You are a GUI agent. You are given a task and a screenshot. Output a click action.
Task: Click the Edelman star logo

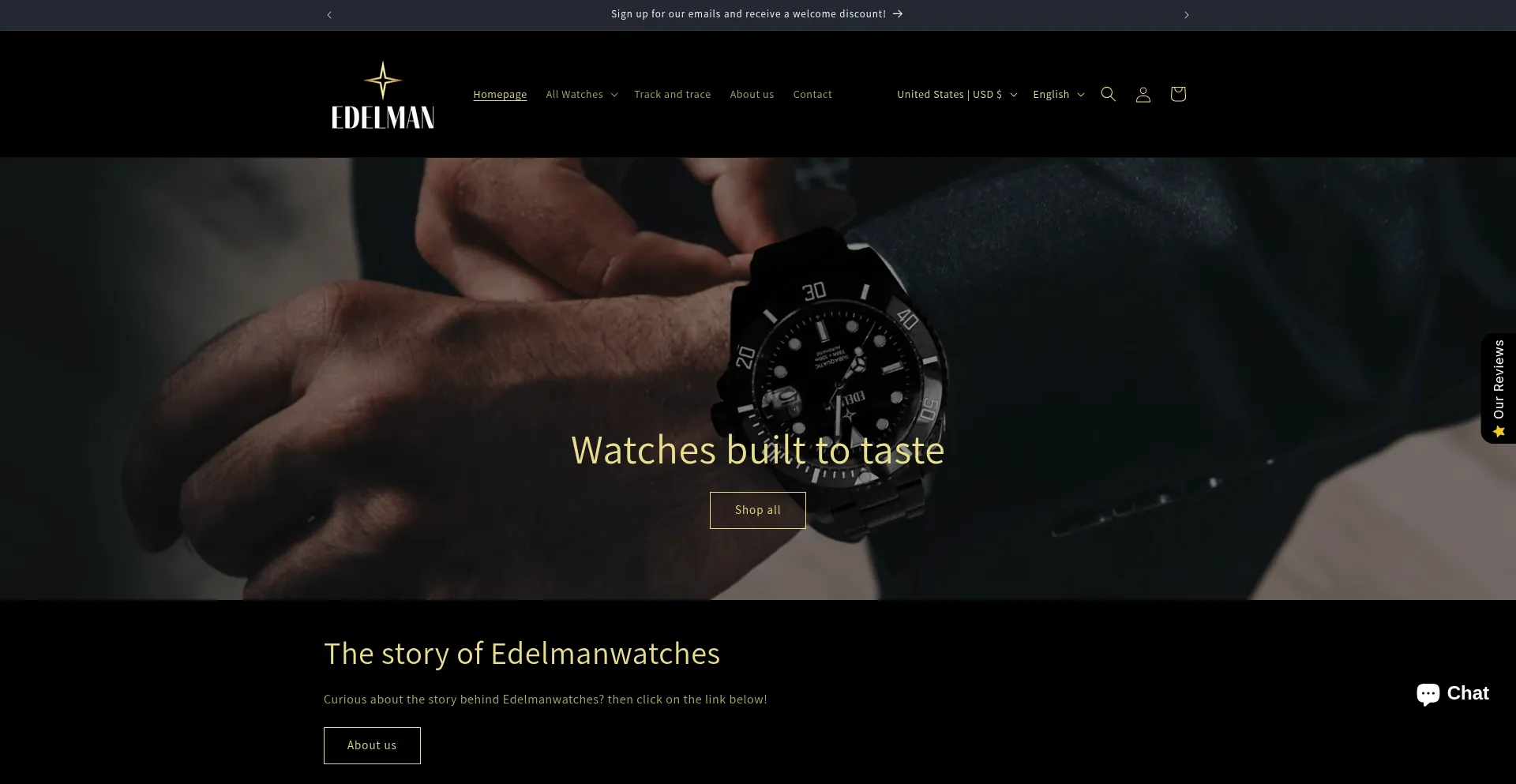point(383,95)
